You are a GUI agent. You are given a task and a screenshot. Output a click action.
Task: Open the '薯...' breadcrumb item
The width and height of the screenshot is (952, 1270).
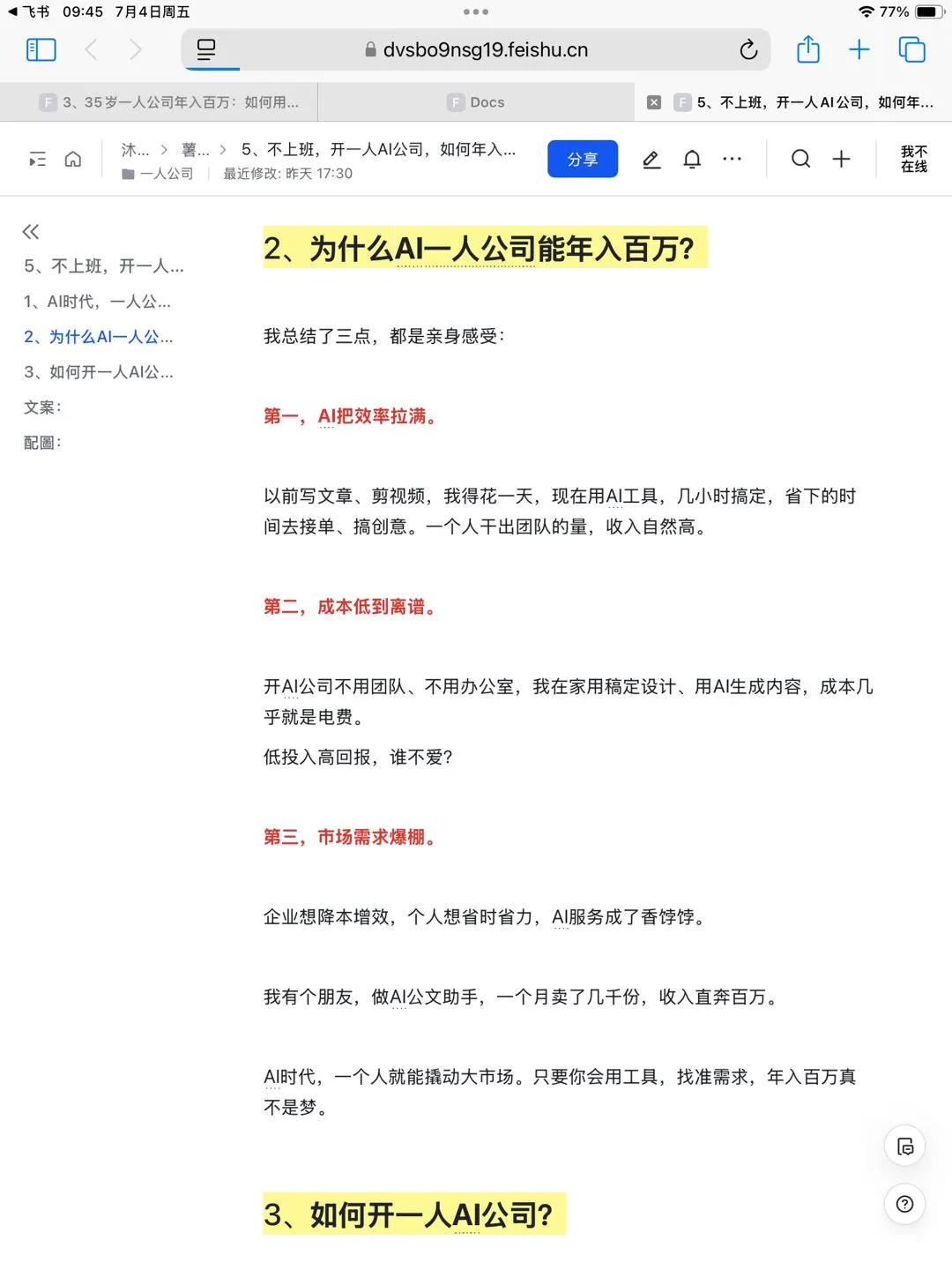(x=195, y=150)
